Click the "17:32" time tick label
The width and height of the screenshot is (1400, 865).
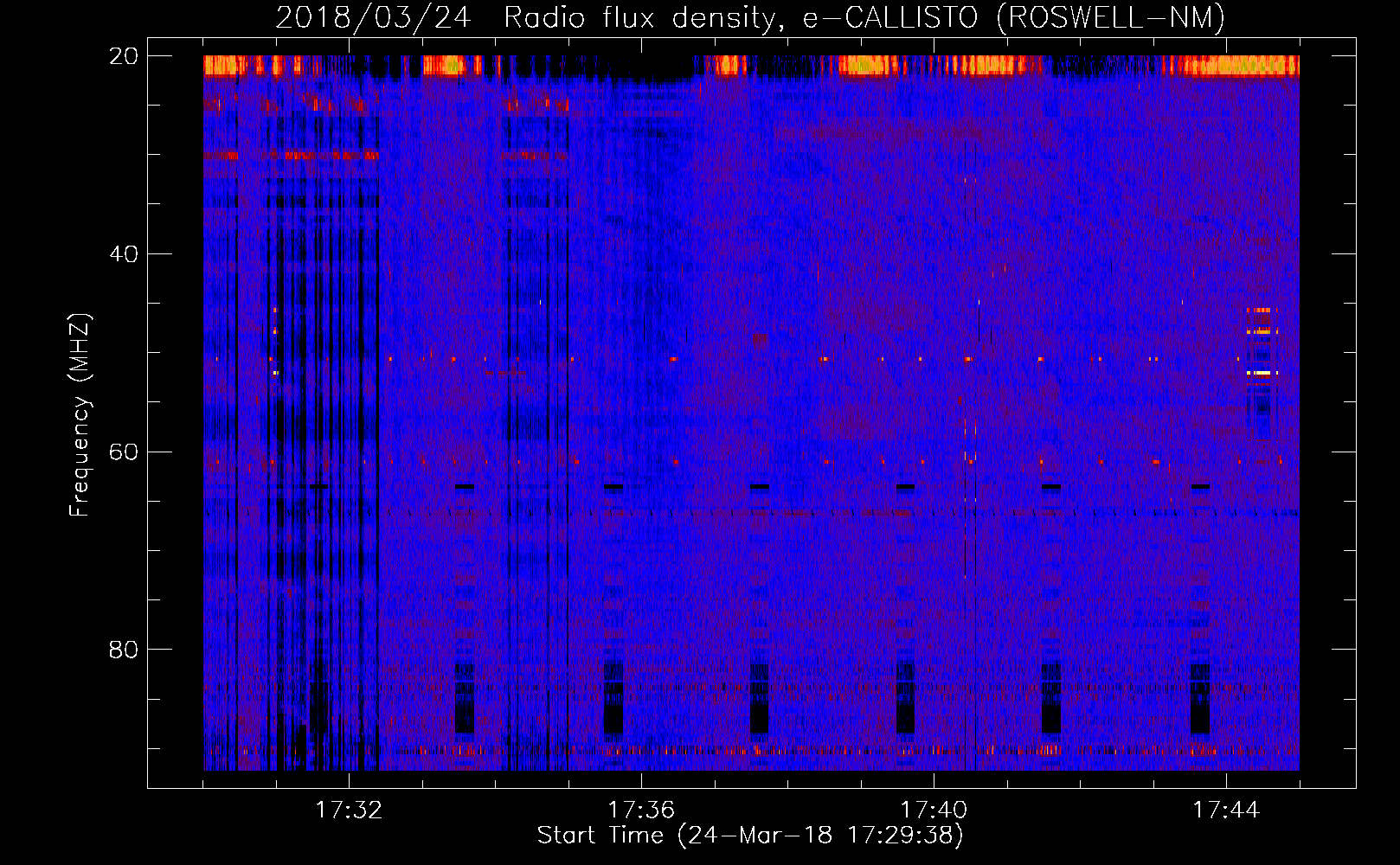(349, 811)
